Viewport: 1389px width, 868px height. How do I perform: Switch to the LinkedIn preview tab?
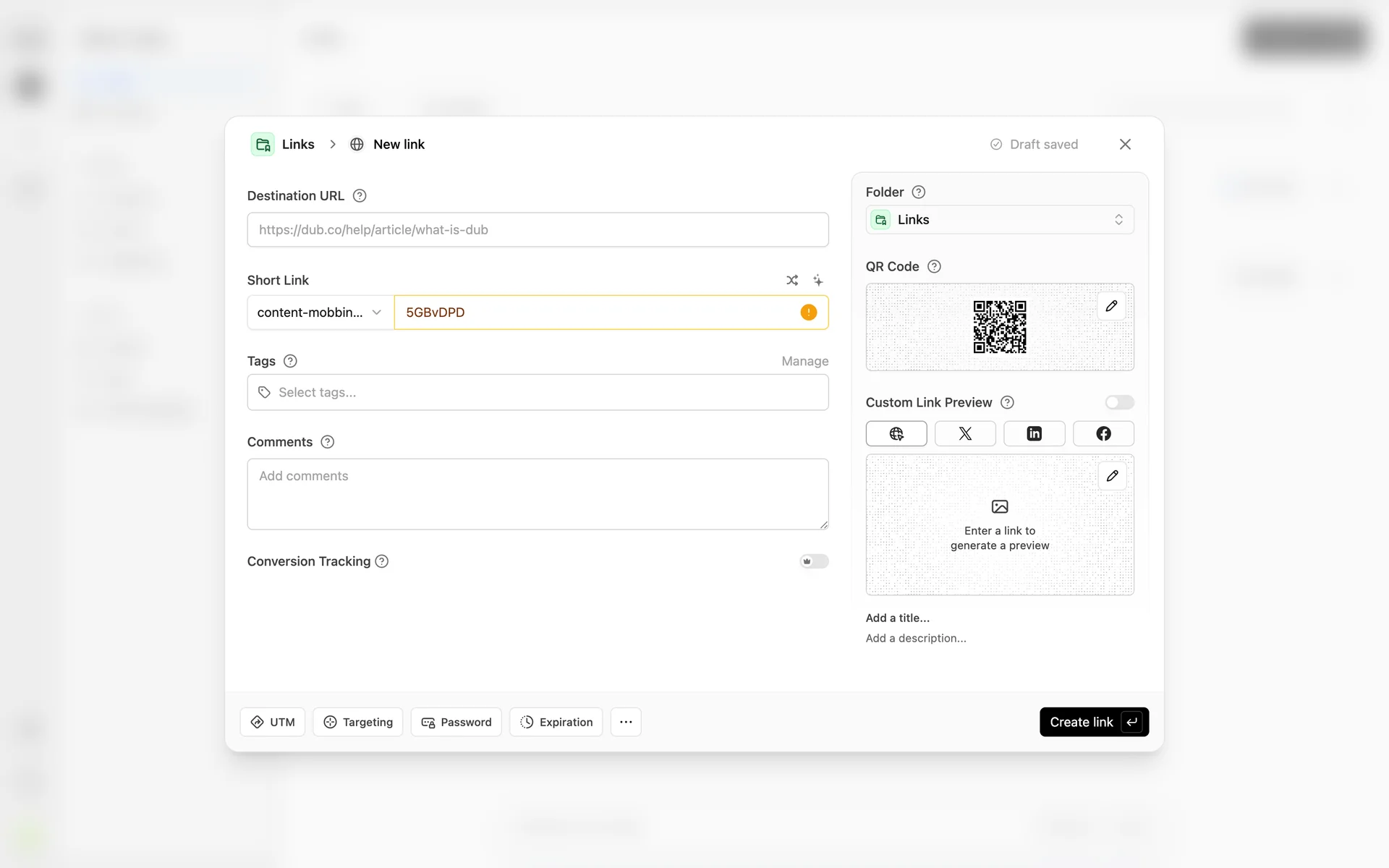click(x=1034, y=434)
